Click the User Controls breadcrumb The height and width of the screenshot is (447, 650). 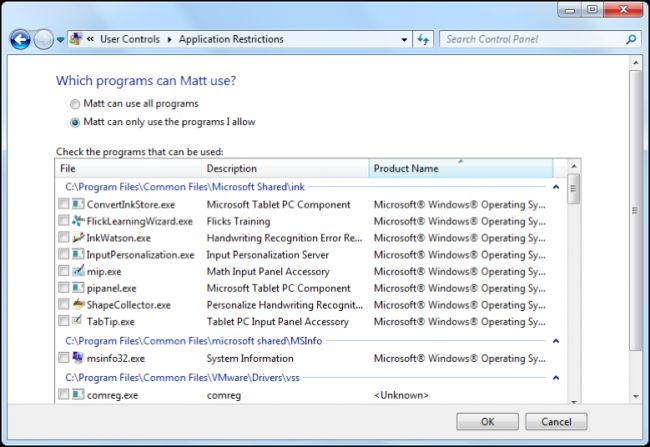pos(130,39)
